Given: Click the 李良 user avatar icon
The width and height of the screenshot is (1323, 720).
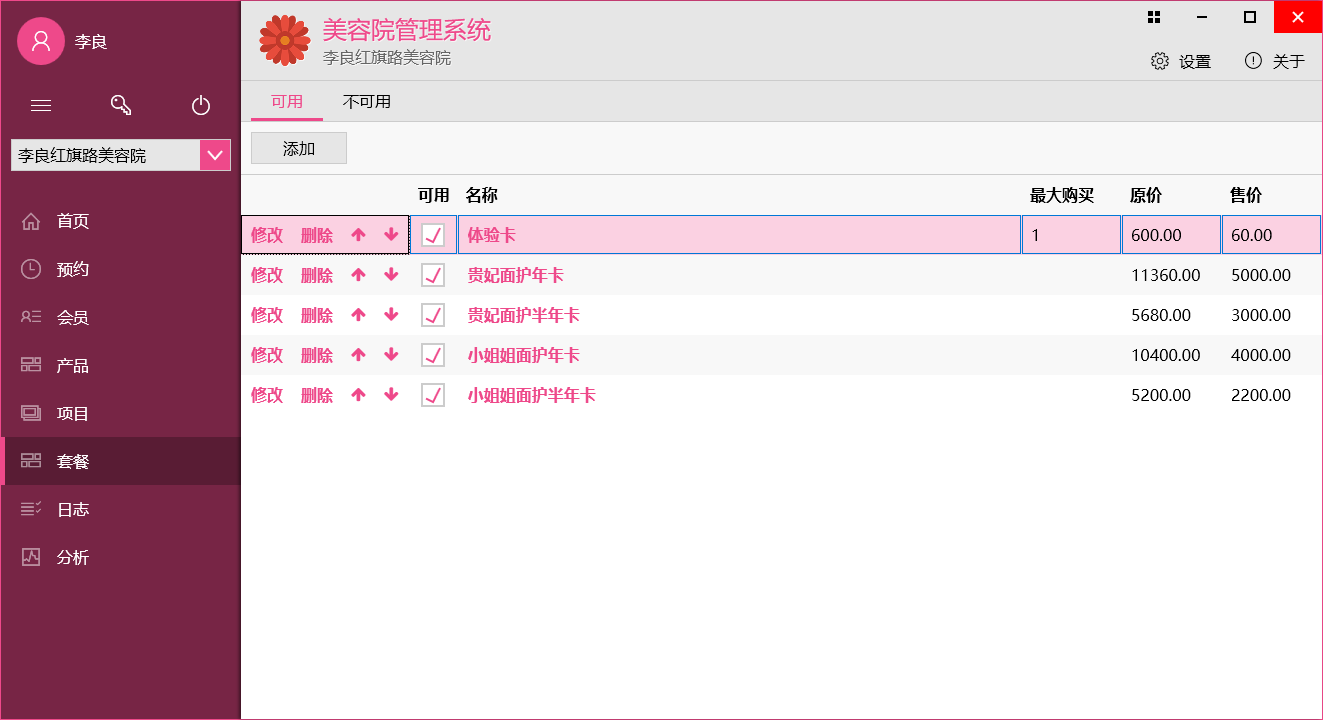Looking at the screenshot, I should point(41,41).
